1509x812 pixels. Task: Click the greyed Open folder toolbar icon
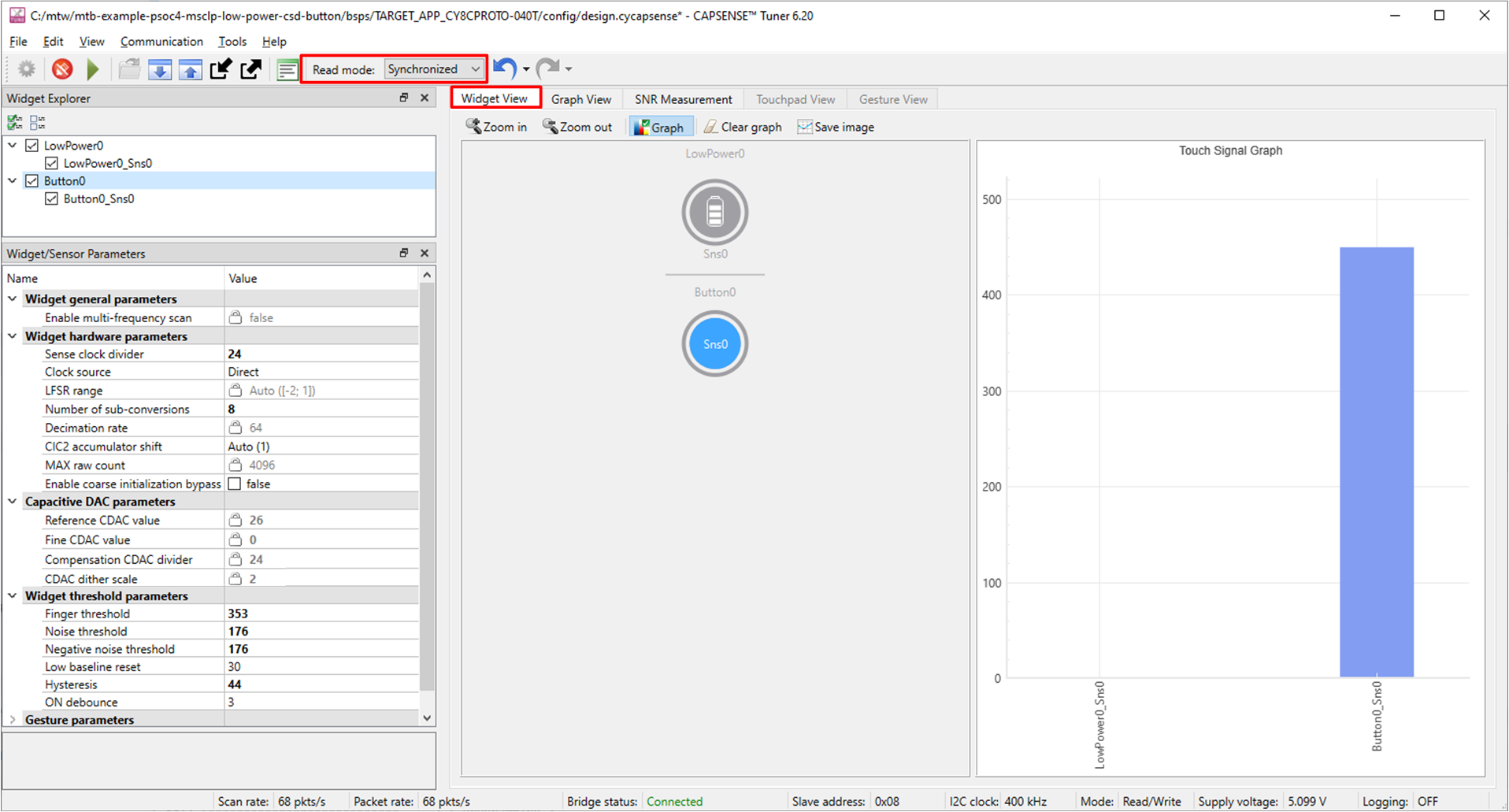tap(129, 69)
